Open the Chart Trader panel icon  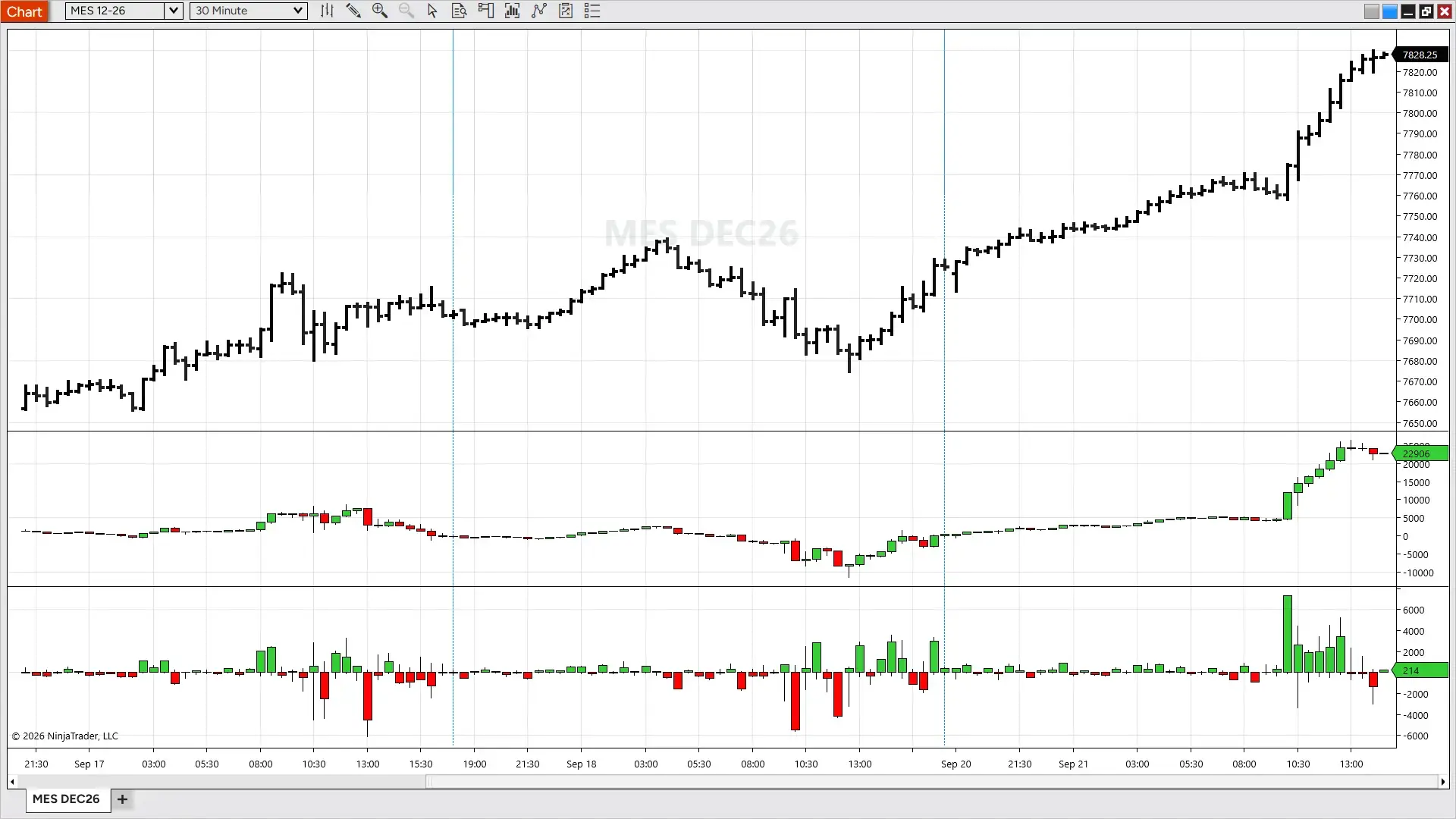485,11
